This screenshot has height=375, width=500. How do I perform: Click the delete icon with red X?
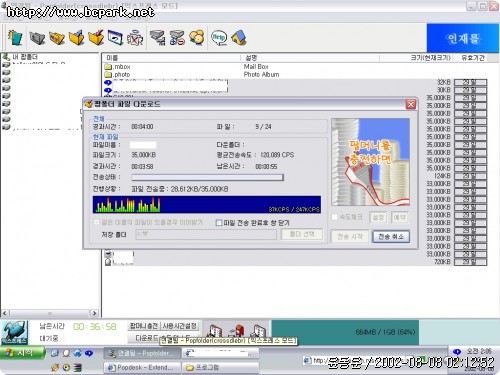(x=135, y=38)
